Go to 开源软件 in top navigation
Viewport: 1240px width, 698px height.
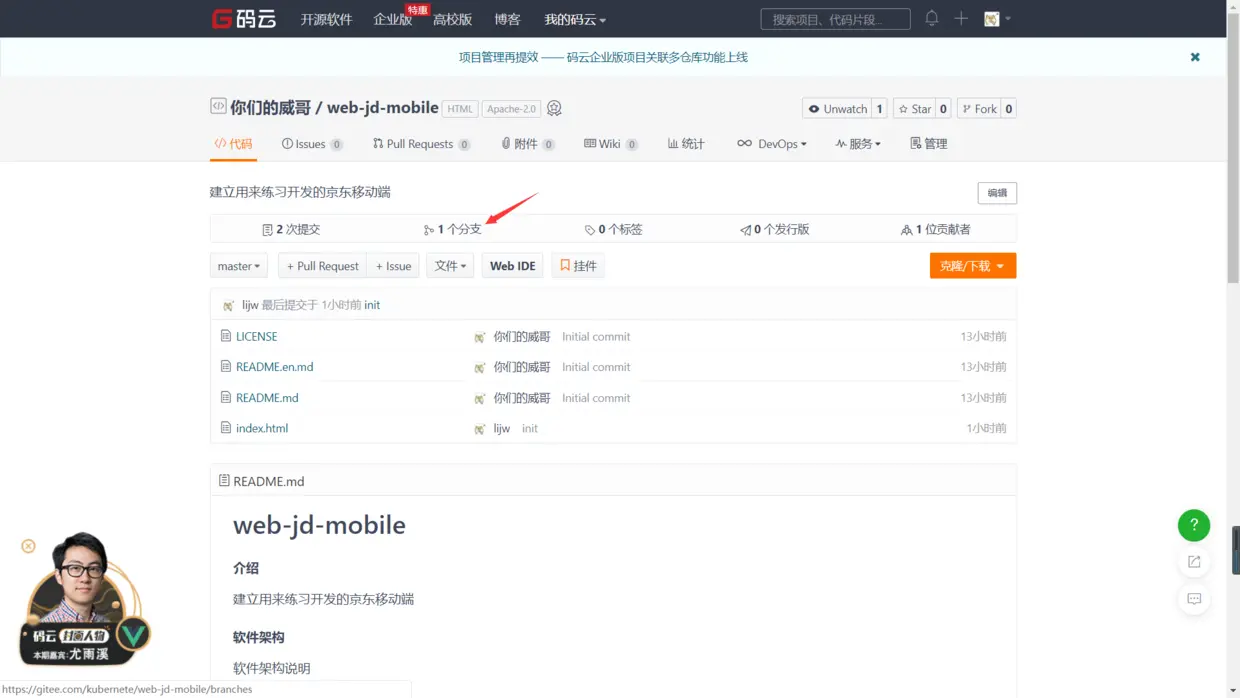click(327, 19)
